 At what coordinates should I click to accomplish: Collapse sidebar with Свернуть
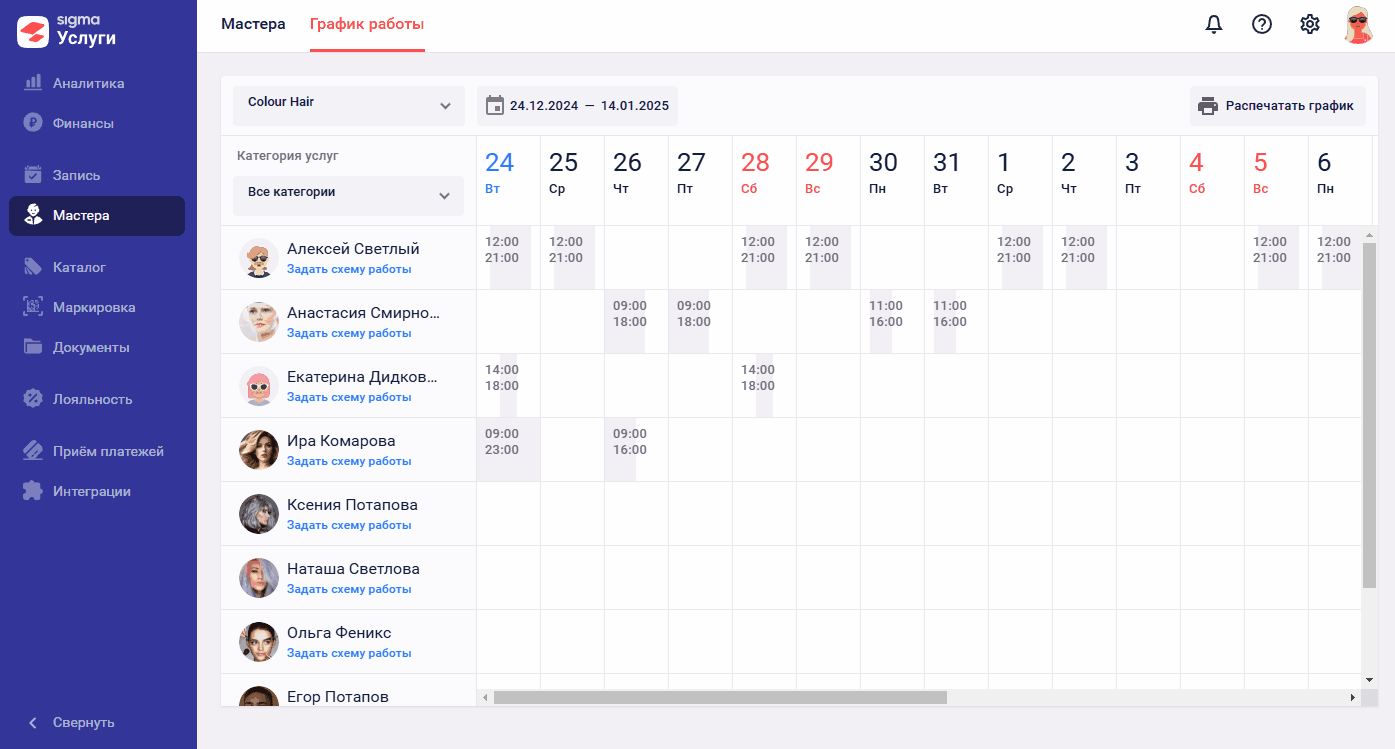point(83,722)
